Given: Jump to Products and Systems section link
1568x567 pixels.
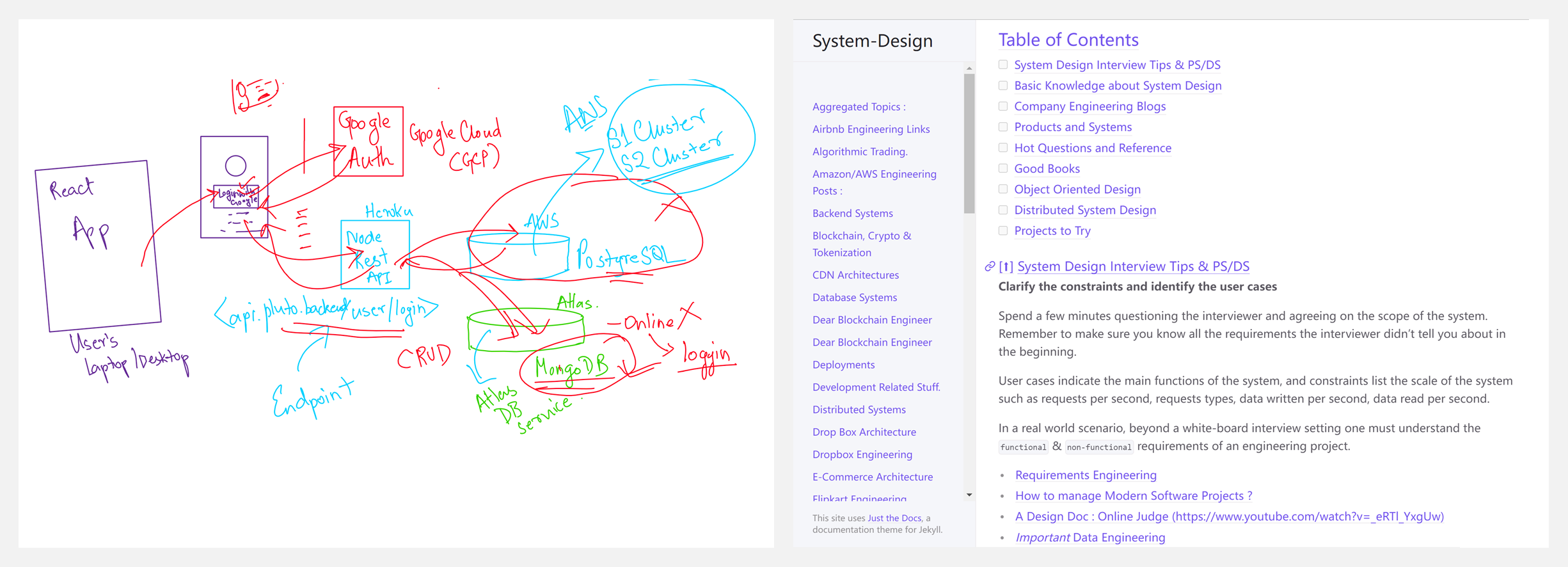Looking at the screenshot, I should click(x=1073, y=127).
